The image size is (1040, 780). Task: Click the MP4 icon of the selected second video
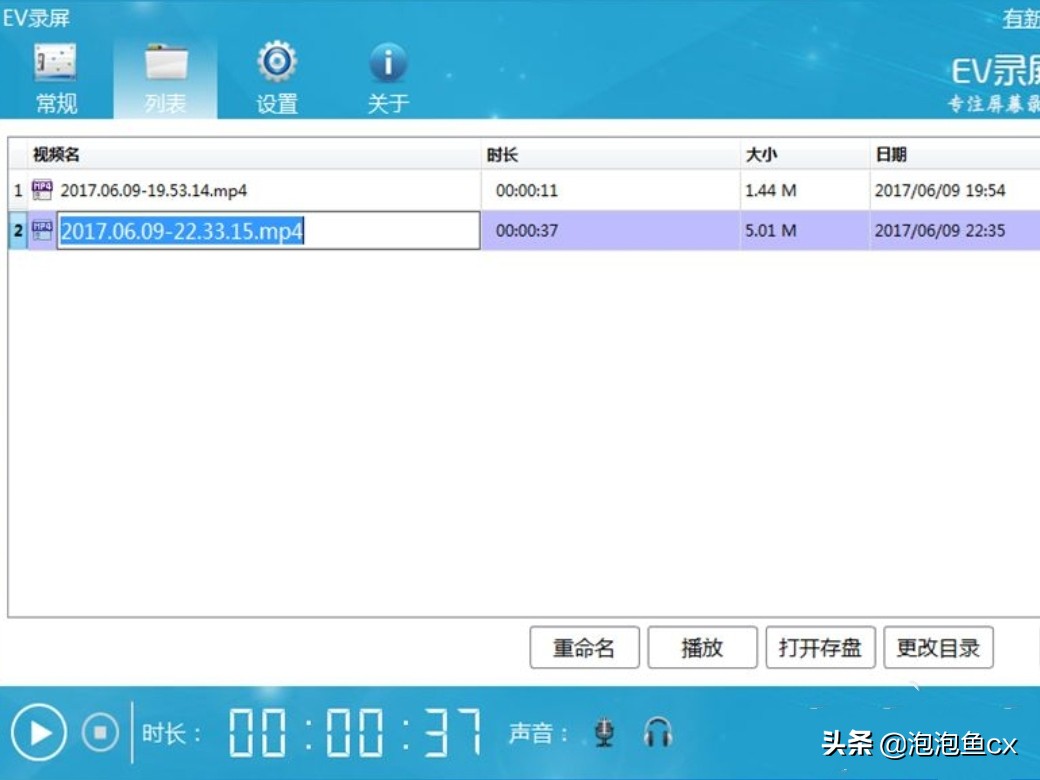(40, 231)
